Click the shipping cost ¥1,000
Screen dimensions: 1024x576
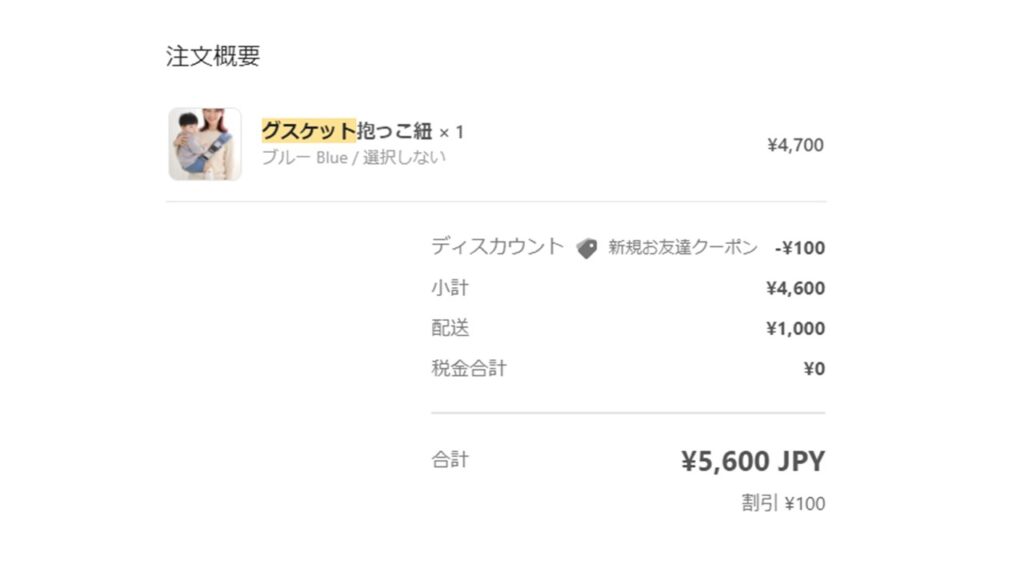(x=795, y=328)
